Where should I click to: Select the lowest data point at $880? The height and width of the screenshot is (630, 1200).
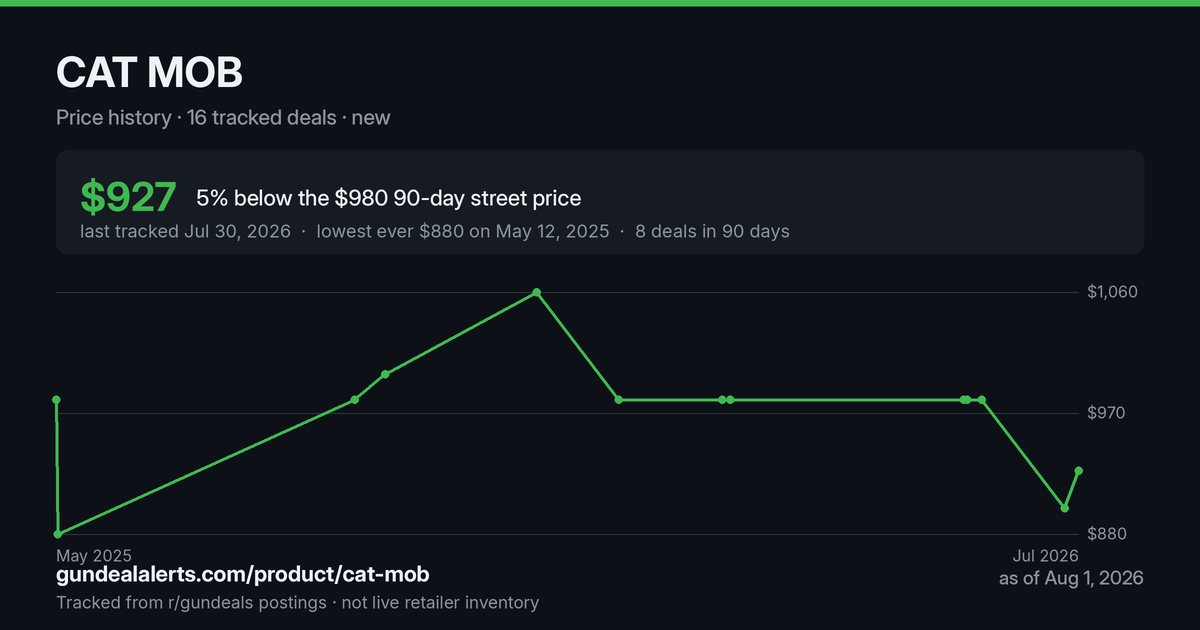tap(58, 534)
